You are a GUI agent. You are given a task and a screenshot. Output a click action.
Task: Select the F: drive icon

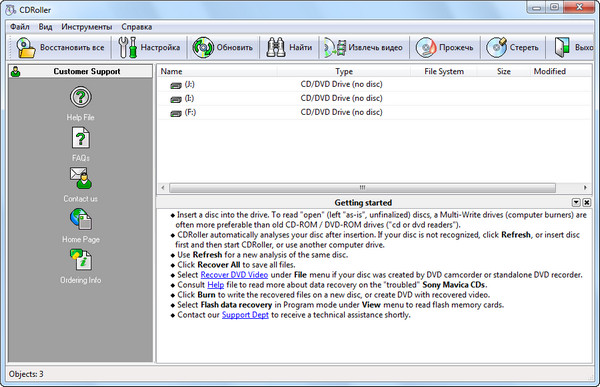(176, 113)
